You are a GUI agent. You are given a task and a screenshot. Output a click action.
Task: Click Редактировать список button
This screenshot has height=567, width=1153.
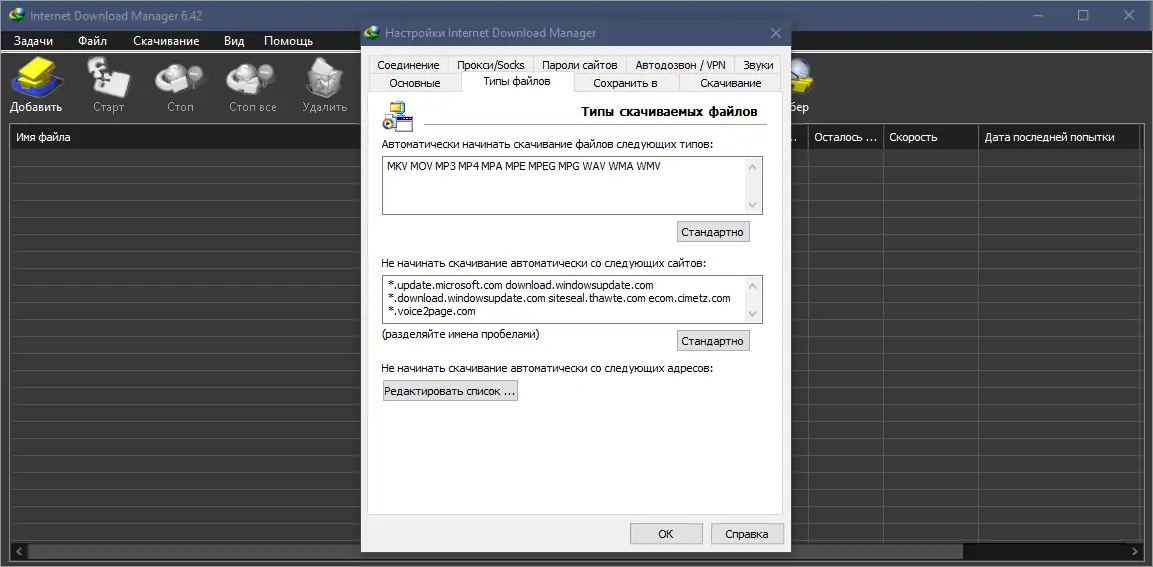tap(450, 392)
